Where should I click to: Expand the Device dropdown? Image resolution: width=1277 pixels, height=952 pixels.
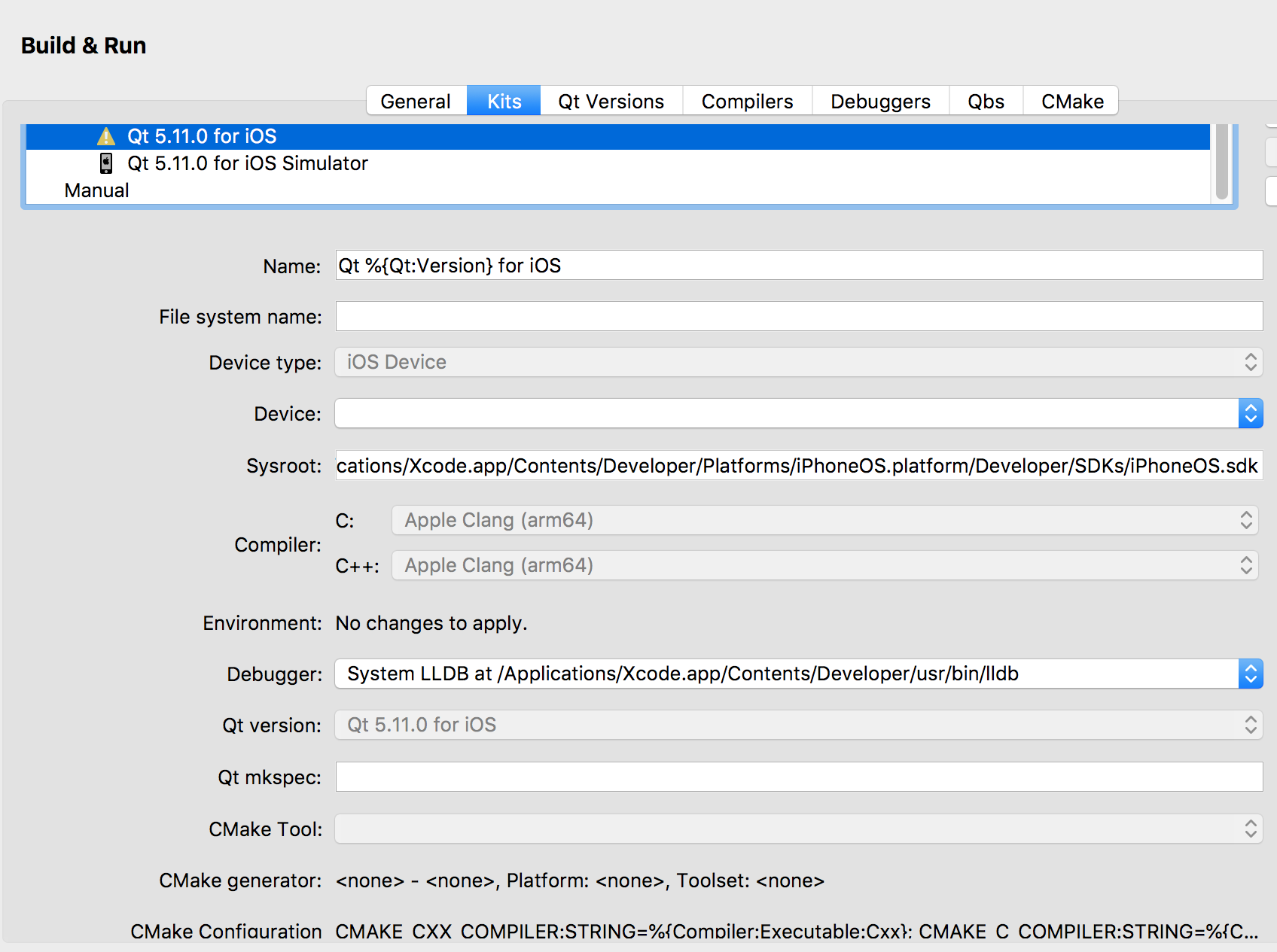pos(798,413)
